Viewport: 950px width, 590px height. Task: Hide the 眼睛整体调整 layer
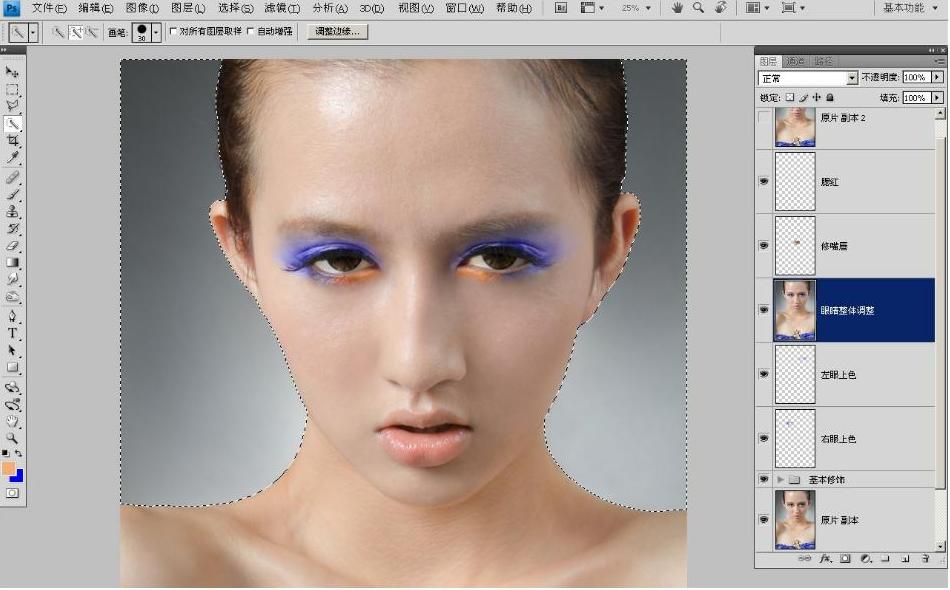pos(764,310)
